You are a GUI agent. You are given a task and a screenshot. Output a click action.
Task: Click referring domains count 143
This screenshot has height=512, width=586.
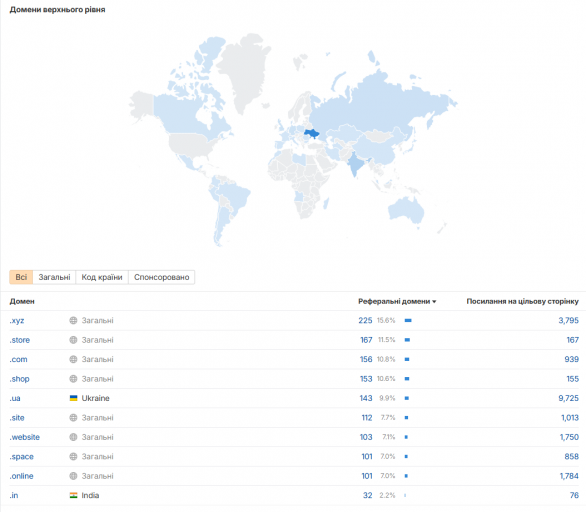pos(366,398)
